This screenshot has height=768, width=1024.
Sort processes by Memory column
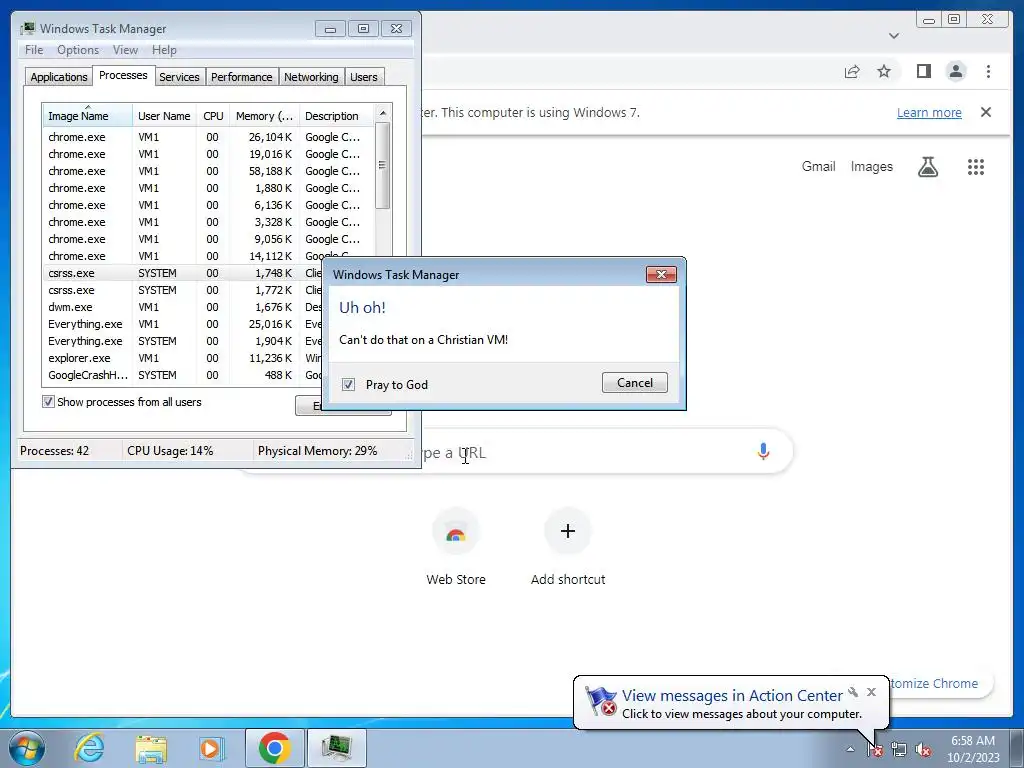[x=264, y=116]
